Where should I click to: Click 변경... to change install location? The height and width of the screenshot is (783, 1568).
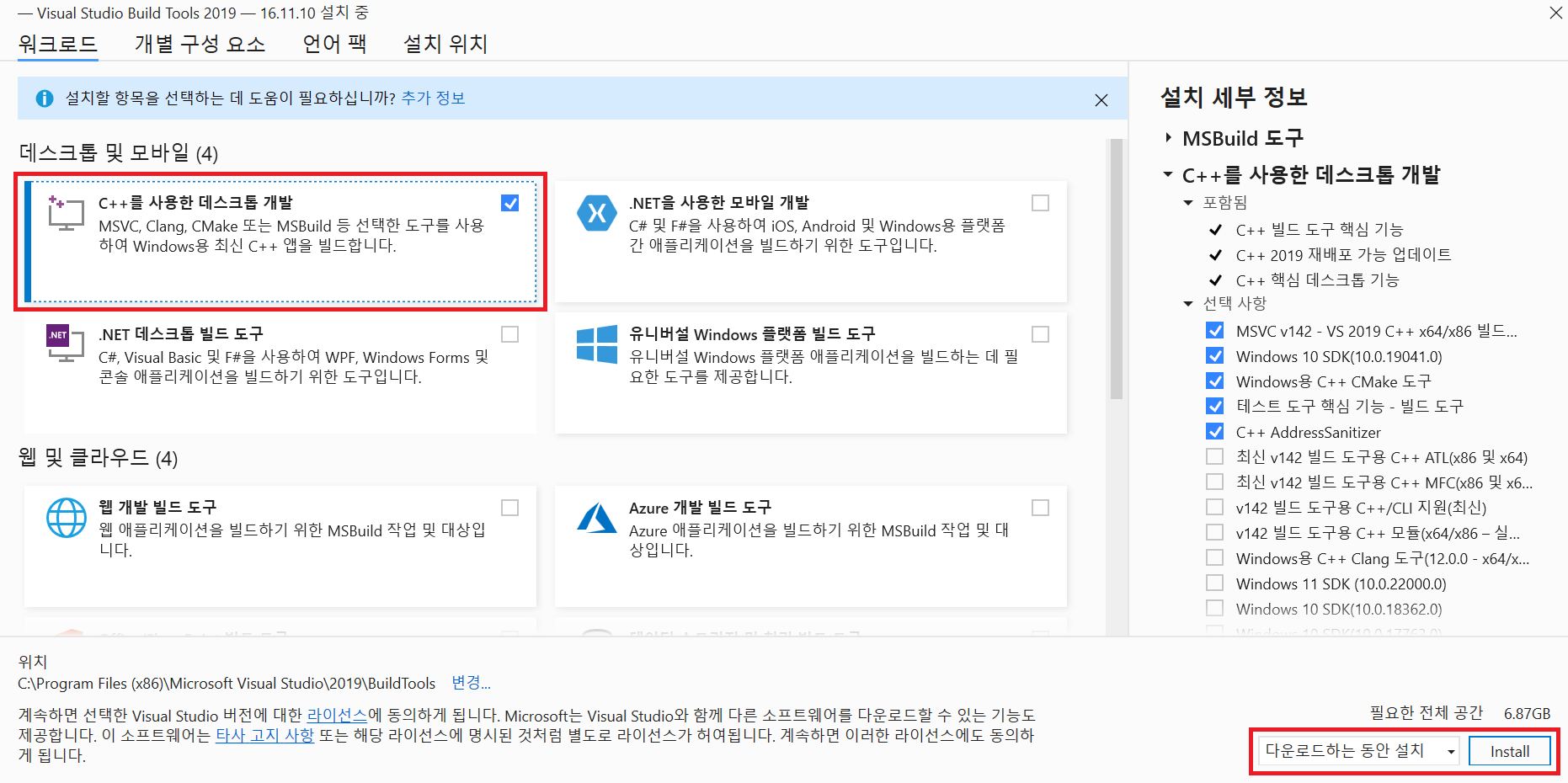click(471, 682)
